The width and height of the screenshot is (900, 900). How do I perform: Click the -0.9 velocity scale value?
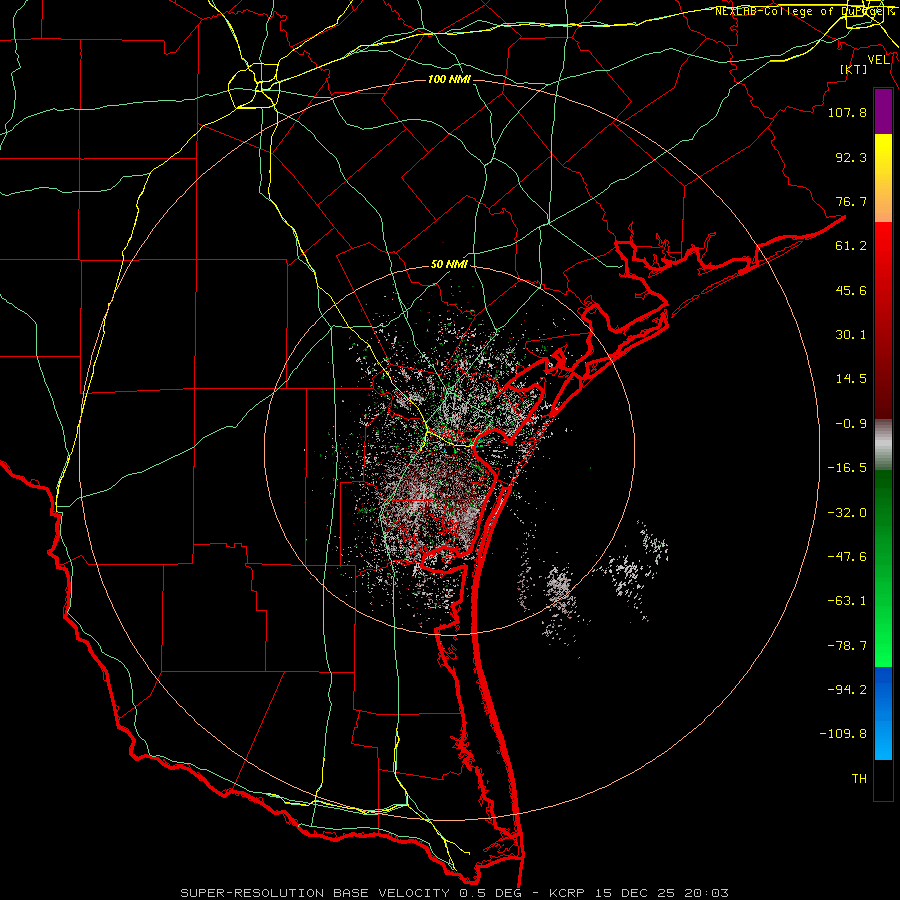click(851, 424)
